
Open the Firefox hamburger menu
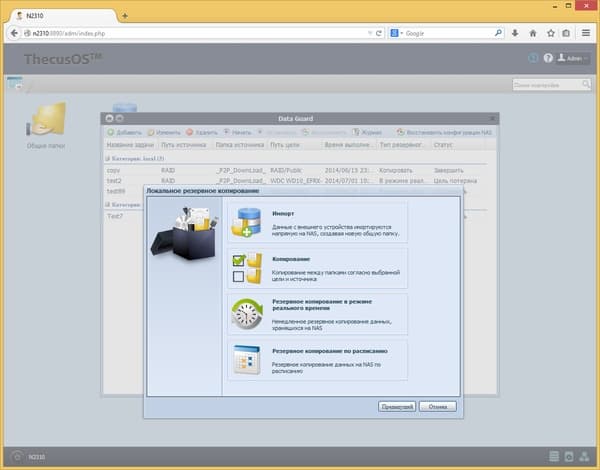585,33
